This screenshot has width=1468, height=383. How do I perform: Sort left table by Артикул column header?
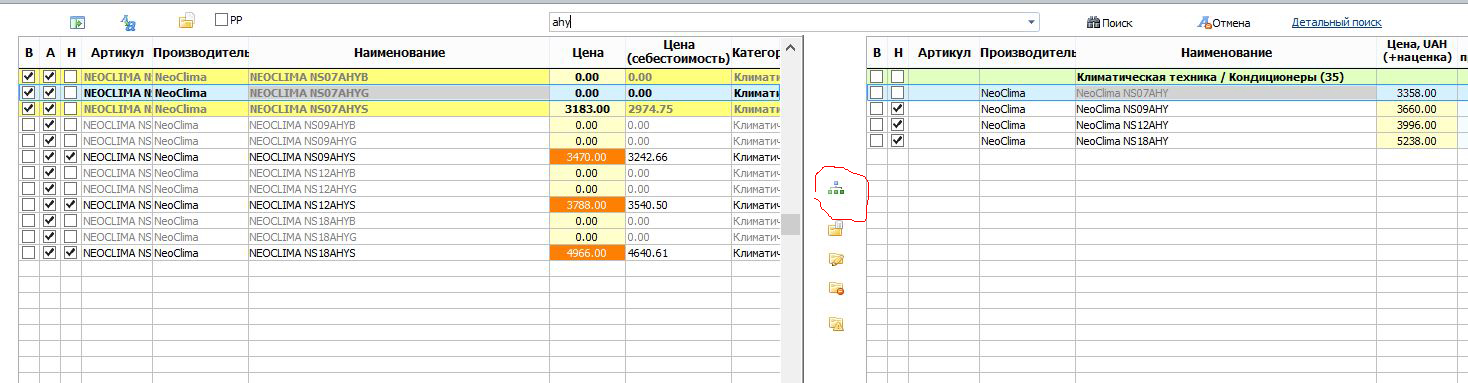(116, 52)
